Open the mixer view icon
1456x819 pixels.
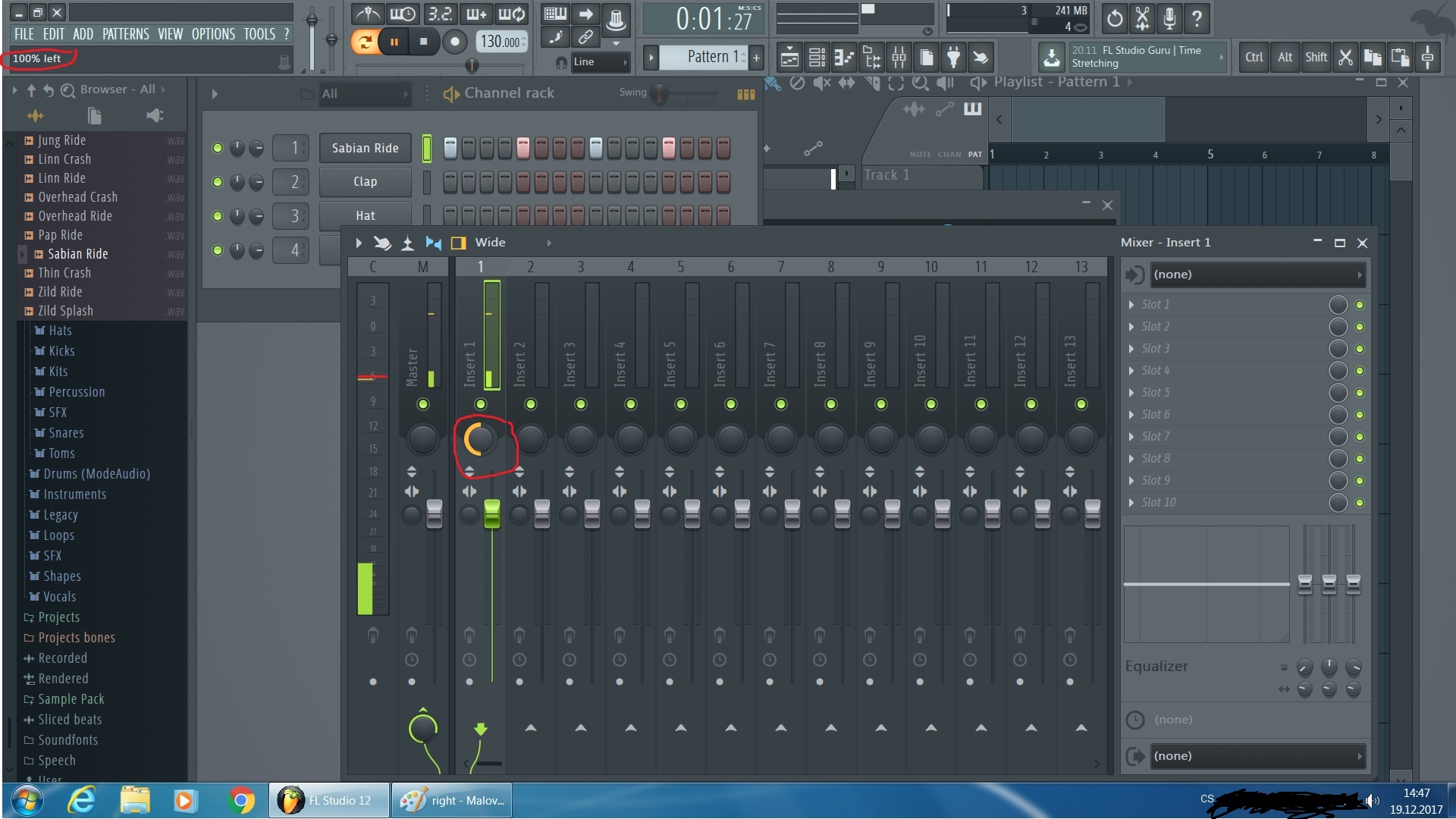coord(899,57)
